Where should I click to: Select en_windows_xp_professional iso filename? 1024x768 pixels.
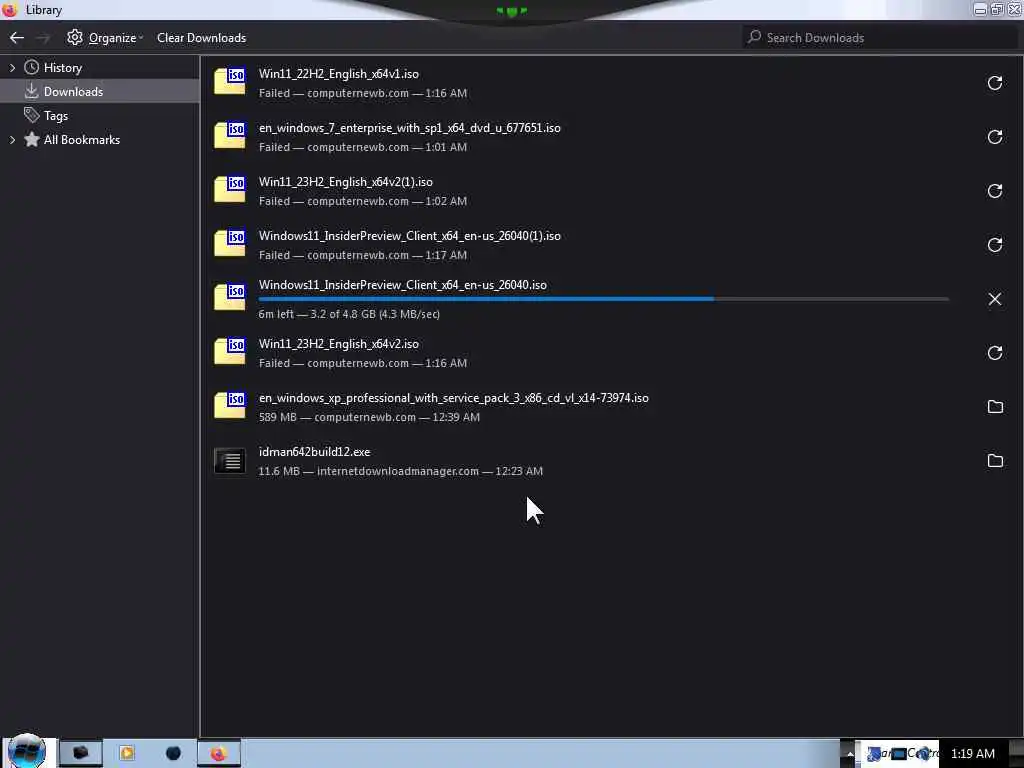453,398
